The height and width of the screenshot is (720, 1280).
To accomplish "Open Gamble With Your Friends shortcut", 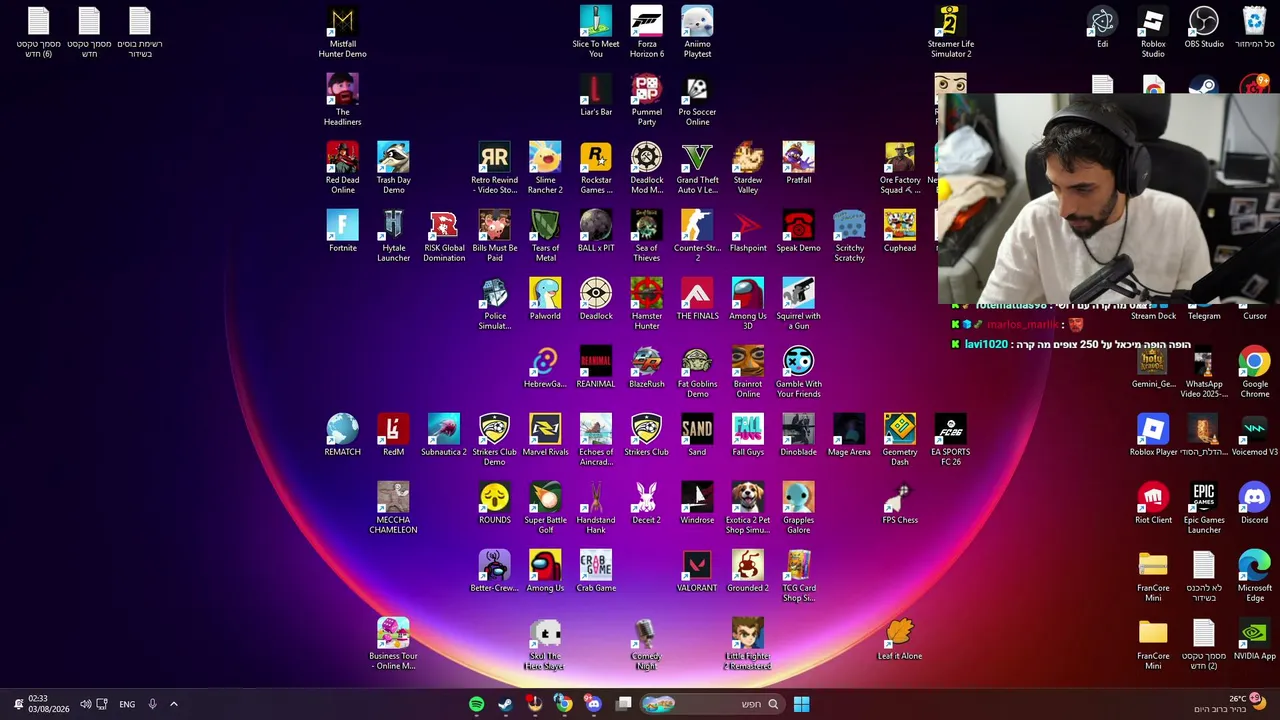I will coord(798,372).
